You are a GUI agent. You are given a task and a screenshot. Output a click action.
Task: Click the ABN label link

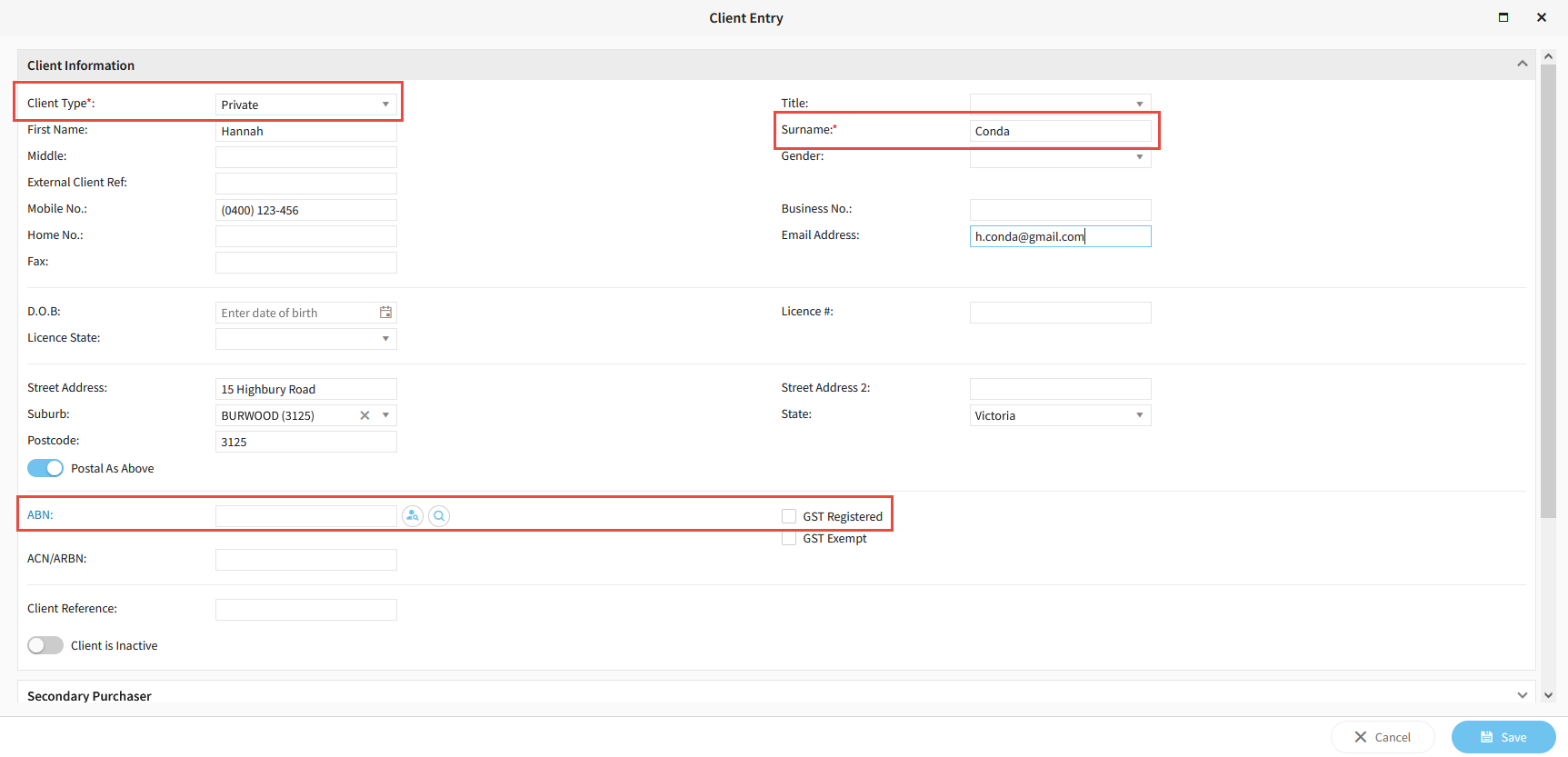40,515
